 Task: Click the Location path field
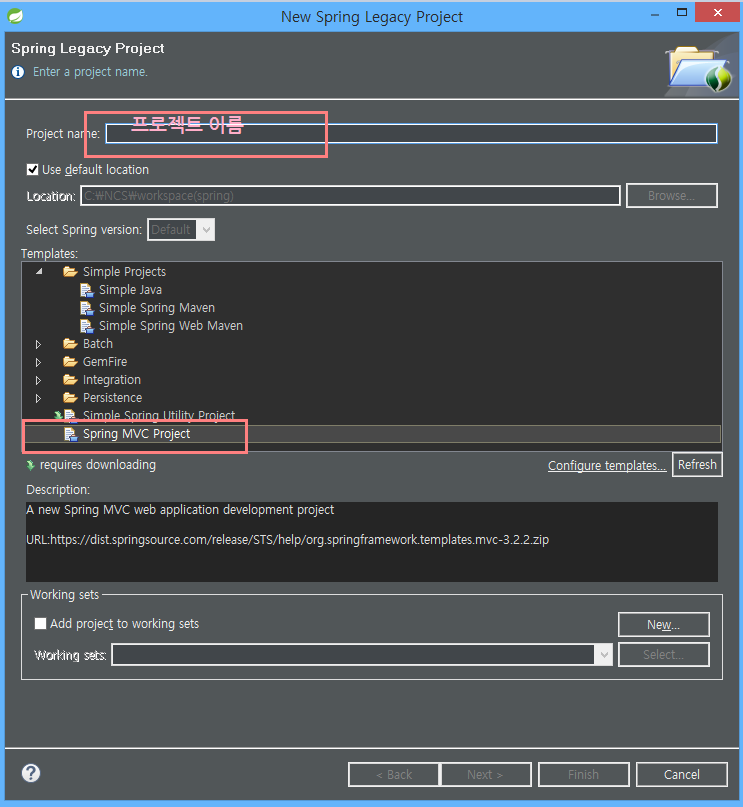(350, 196)
